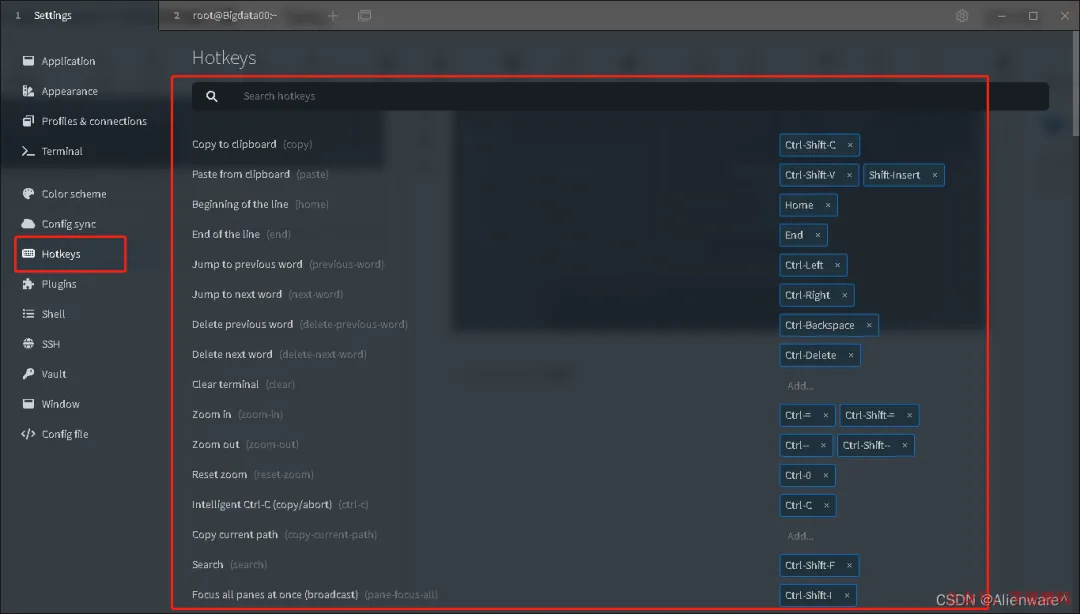Remove Ctrl-Delete hotkey

(x=851, y=355)
